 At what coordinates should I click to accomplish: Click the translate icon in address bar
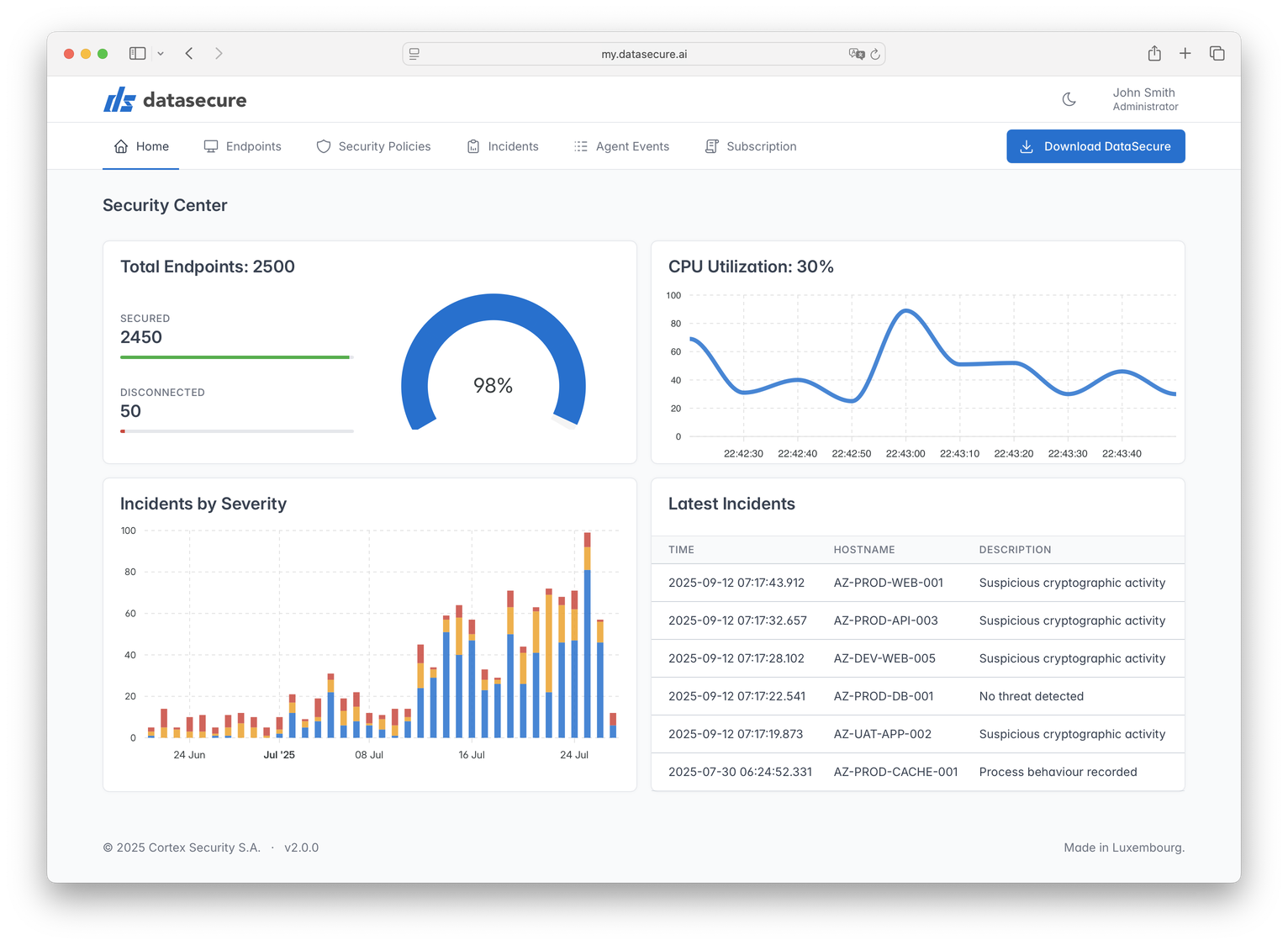point(857,54)
